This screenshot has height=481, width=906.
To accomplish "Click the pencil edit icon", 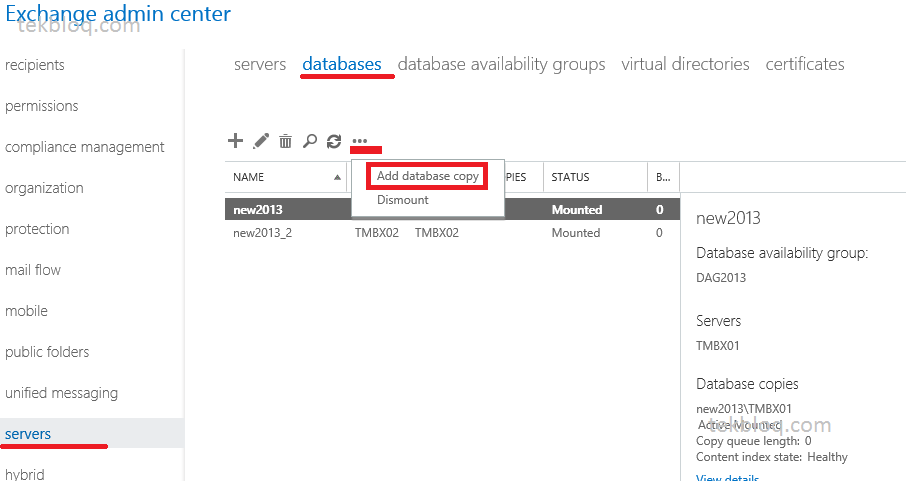I will click(x=261, y=140).
